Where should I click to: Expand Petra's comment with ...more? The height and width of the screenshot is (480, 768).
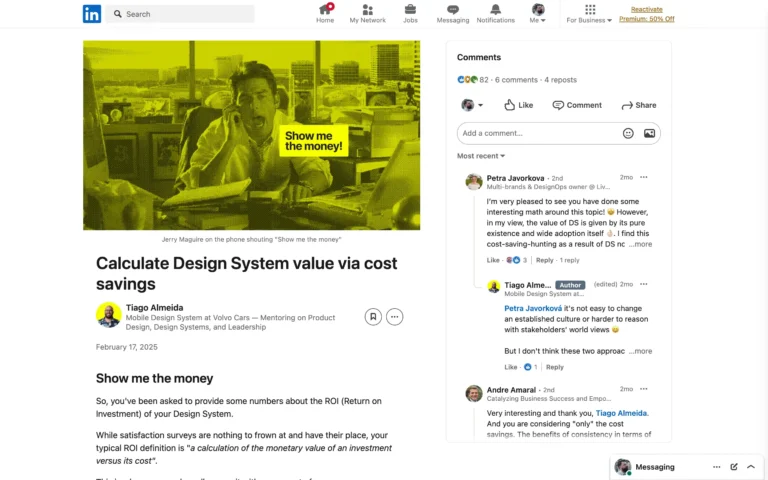[x=641, y=244]
